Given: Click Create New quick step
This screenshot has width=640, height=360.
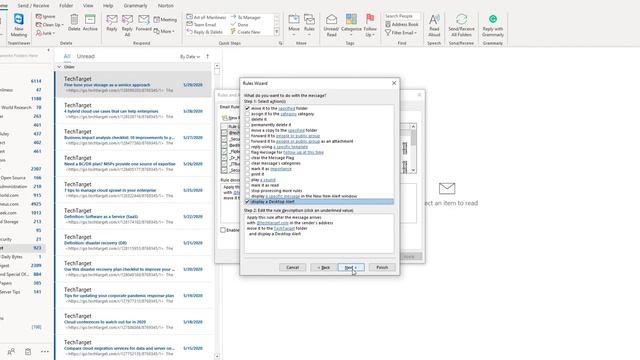Looking at the screenshot, I should [246, 32].
